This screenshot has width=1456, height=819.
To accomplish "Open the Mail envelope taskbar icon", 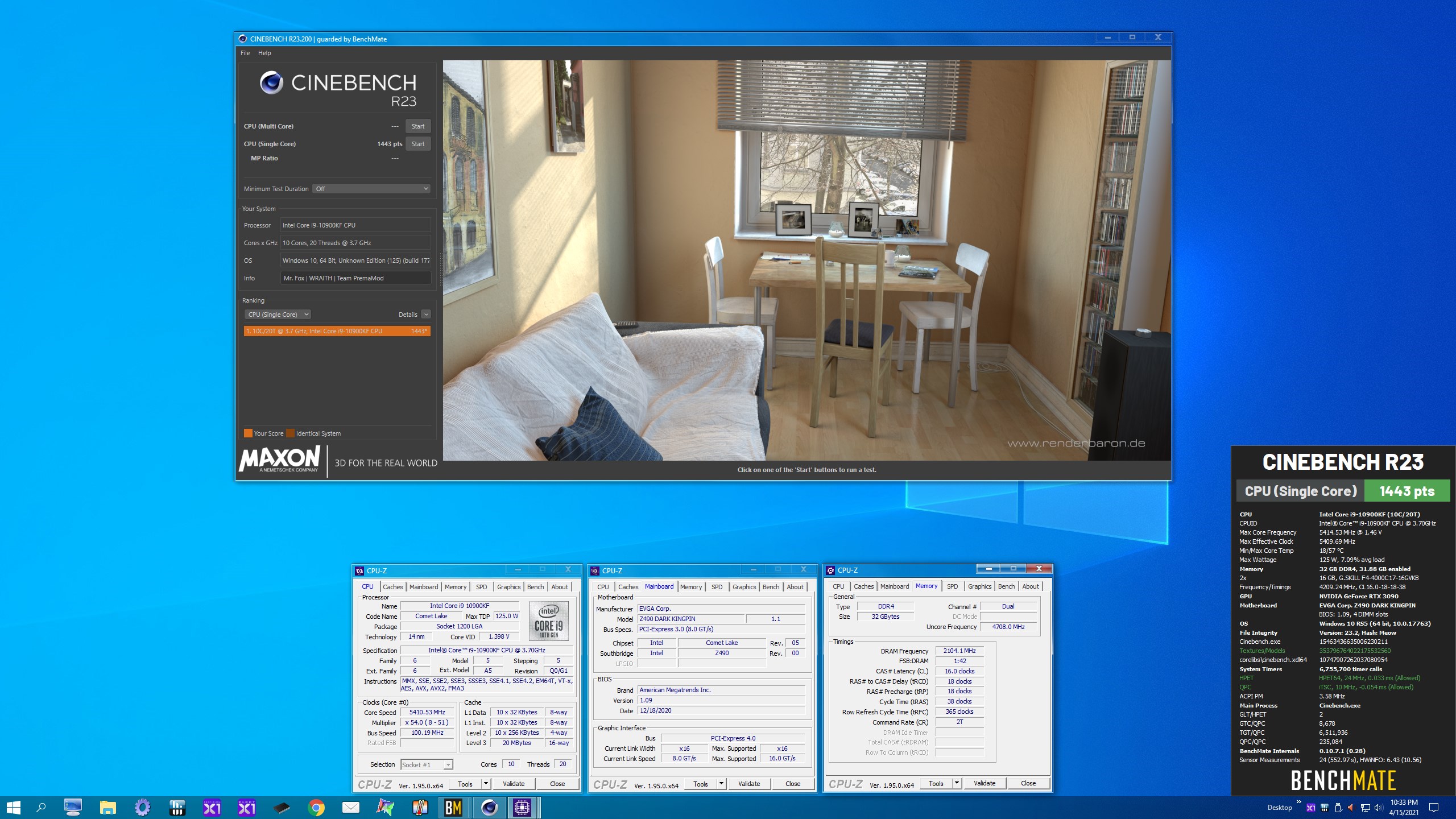I will click(350, 807).
